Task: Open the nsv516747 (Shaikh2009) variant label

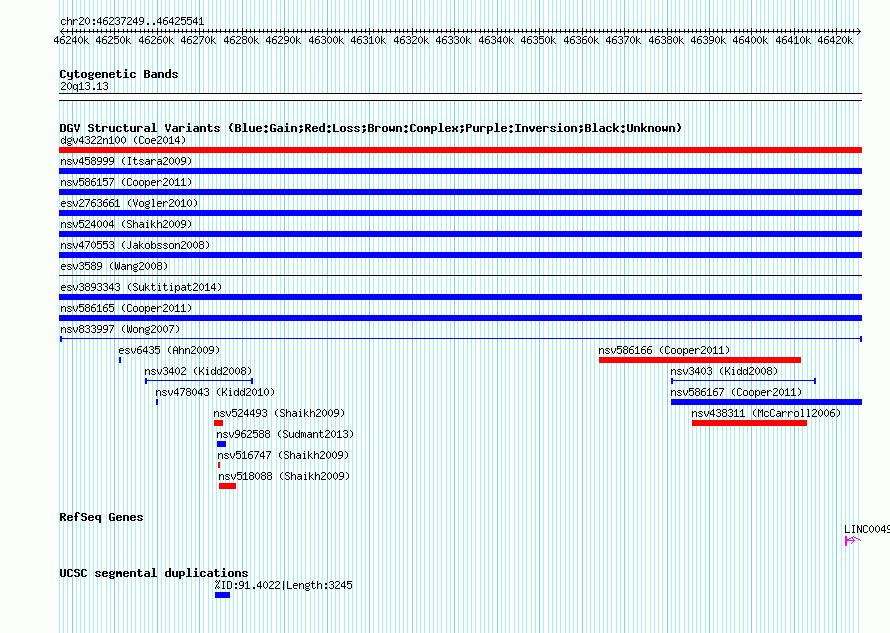Action: 283,455
